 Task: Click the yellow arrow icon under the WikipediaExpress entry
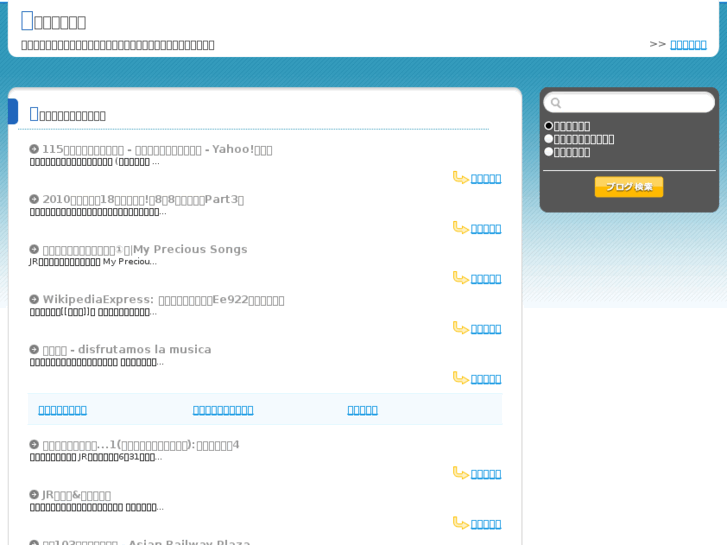(x=460, y=328)
